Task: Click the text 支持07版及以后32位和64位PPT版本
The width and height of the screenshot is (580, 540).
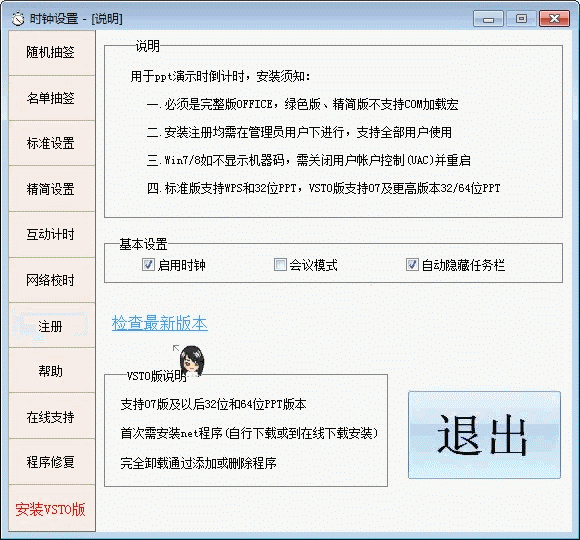Action: tap(213, 404)
